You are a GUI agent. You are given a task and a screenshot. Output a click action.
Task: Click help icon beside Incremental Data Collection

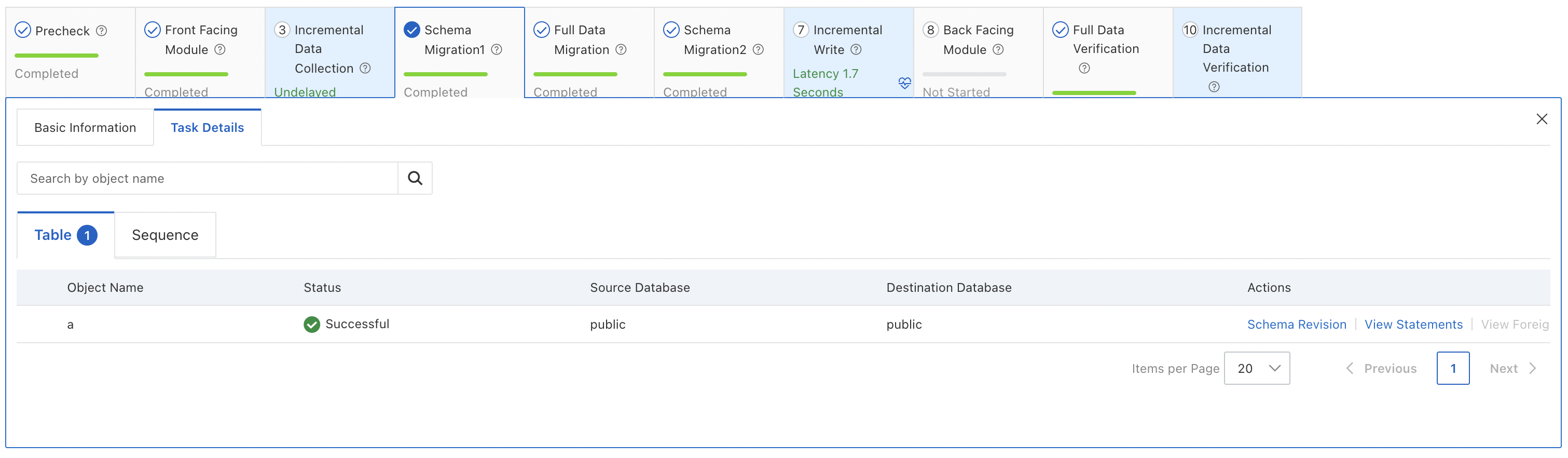coord(365,68)
